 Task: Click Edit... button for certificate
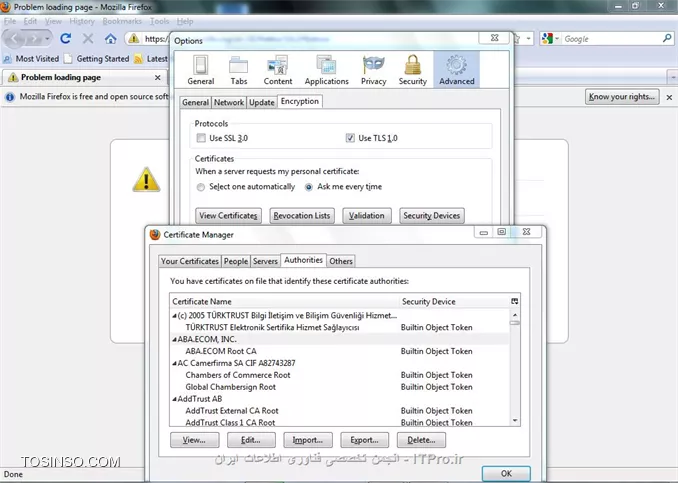251,440
